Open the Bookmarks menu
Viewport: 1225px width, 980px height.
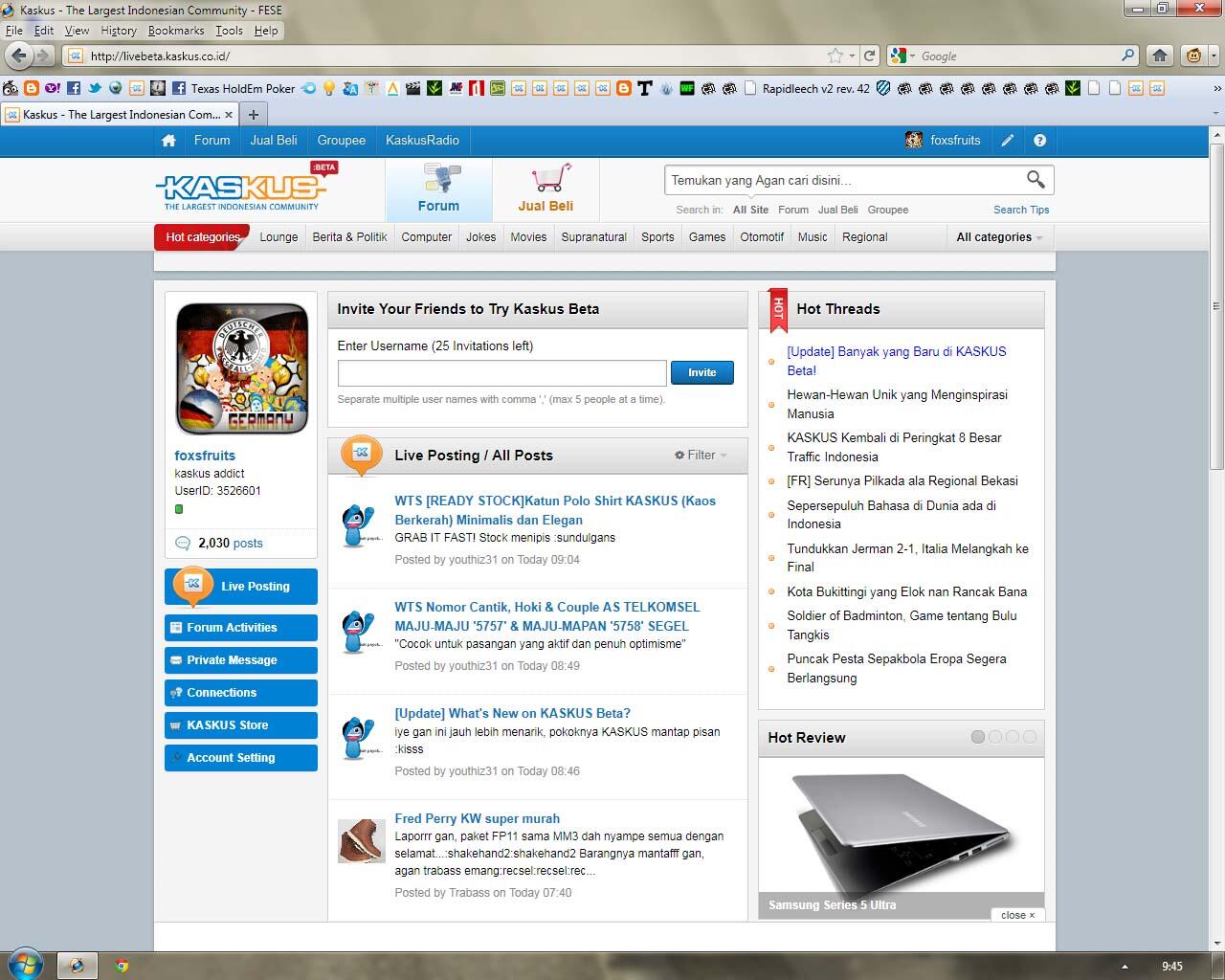(x=176, y=31)
